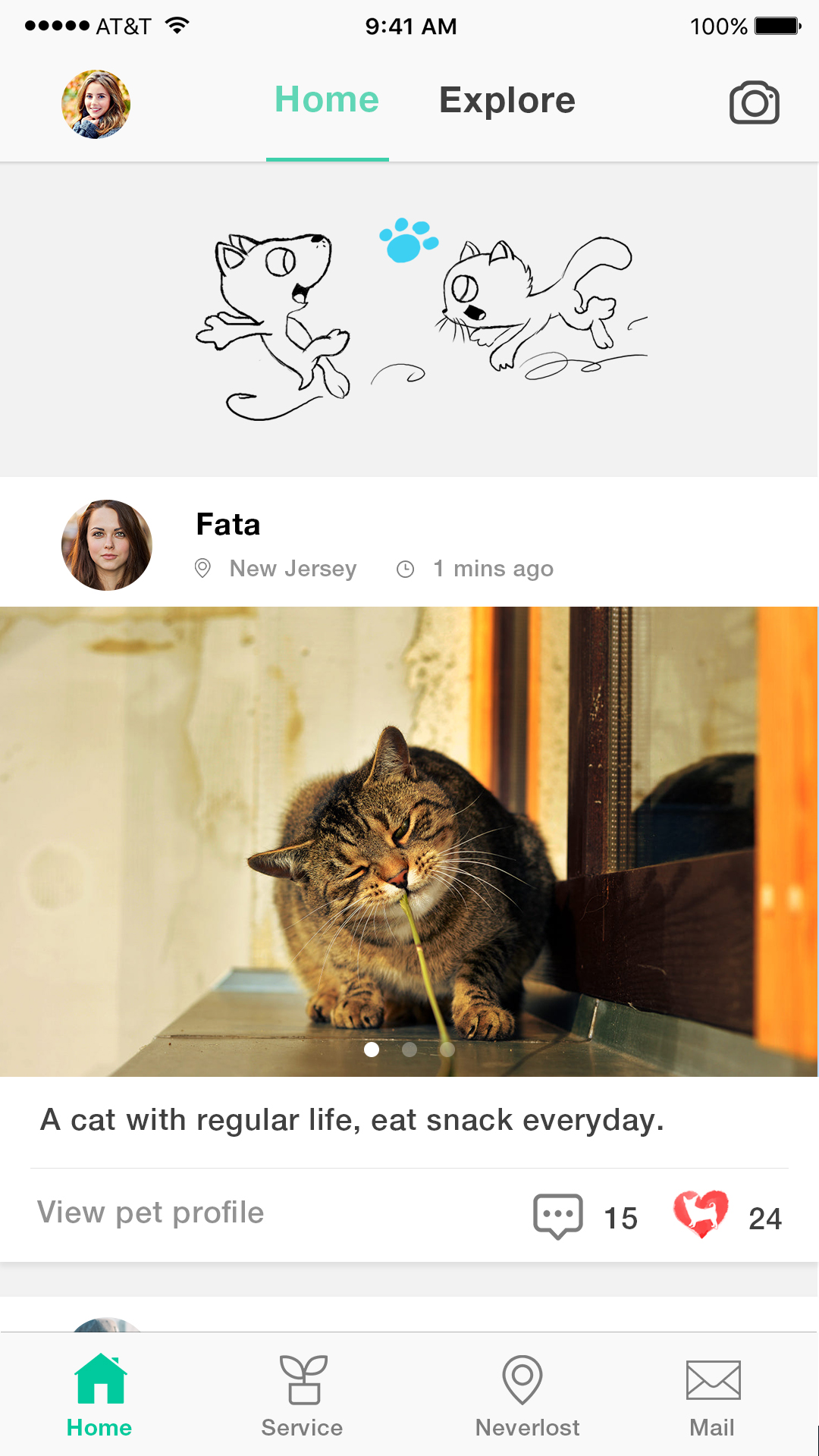Open Service tab plant icon

pyautogui.click(x=303, y=1379)
